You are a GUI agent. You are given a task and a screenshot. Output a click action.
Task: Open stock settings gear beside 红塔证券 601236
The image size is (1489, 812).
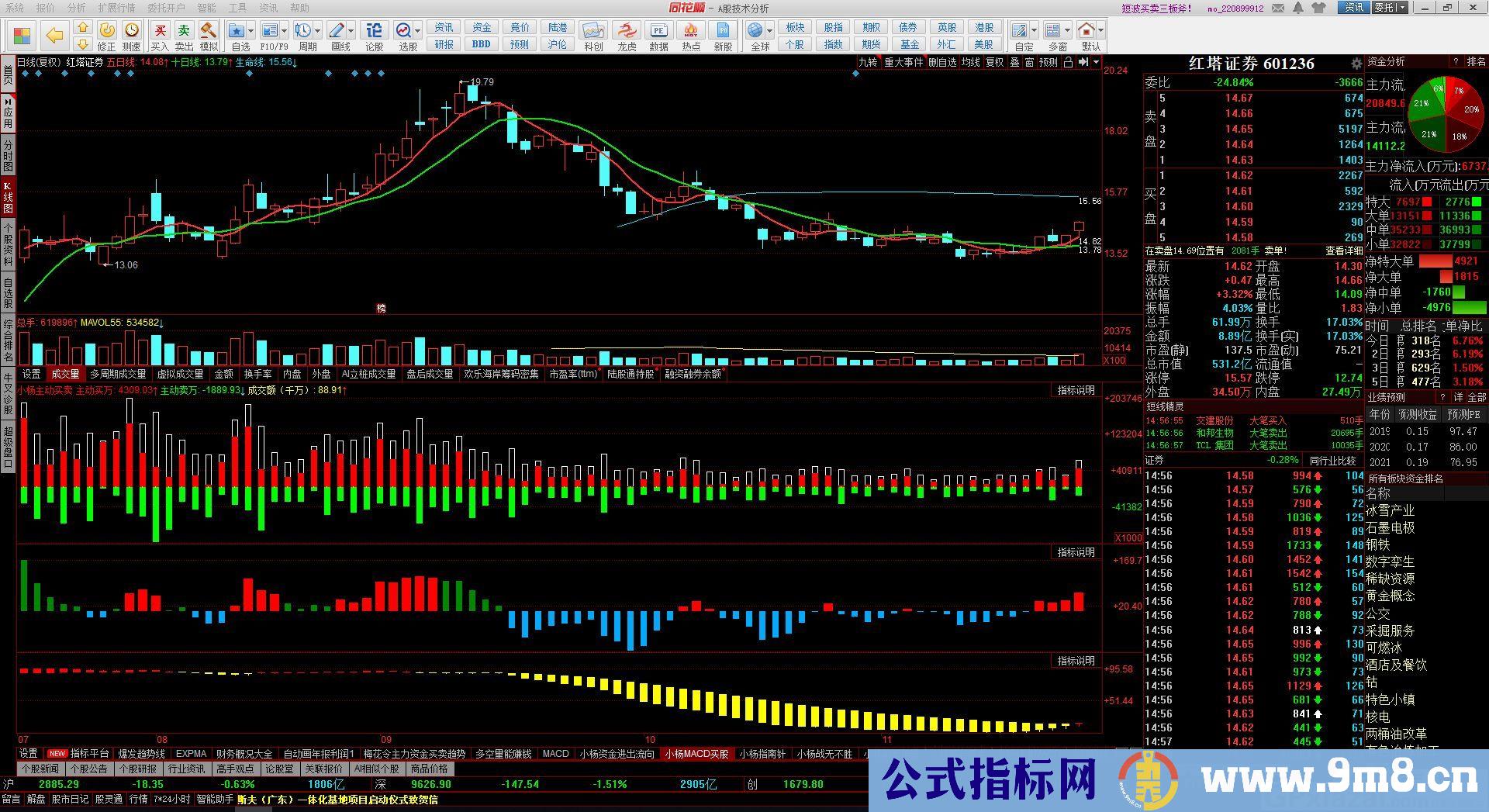point(1356,64)
